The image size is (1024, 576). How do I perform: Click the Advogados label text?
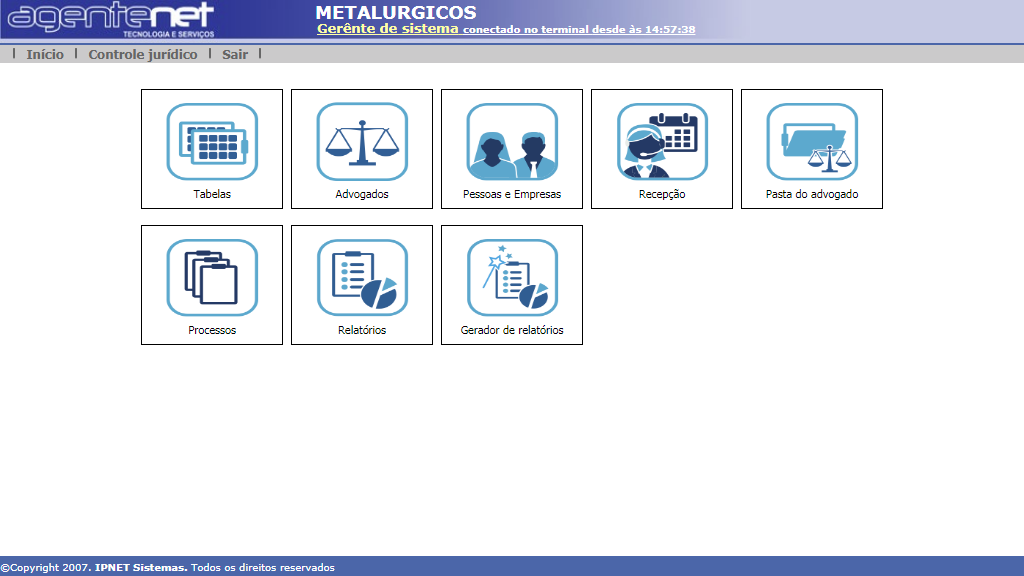tap(362, 194)
